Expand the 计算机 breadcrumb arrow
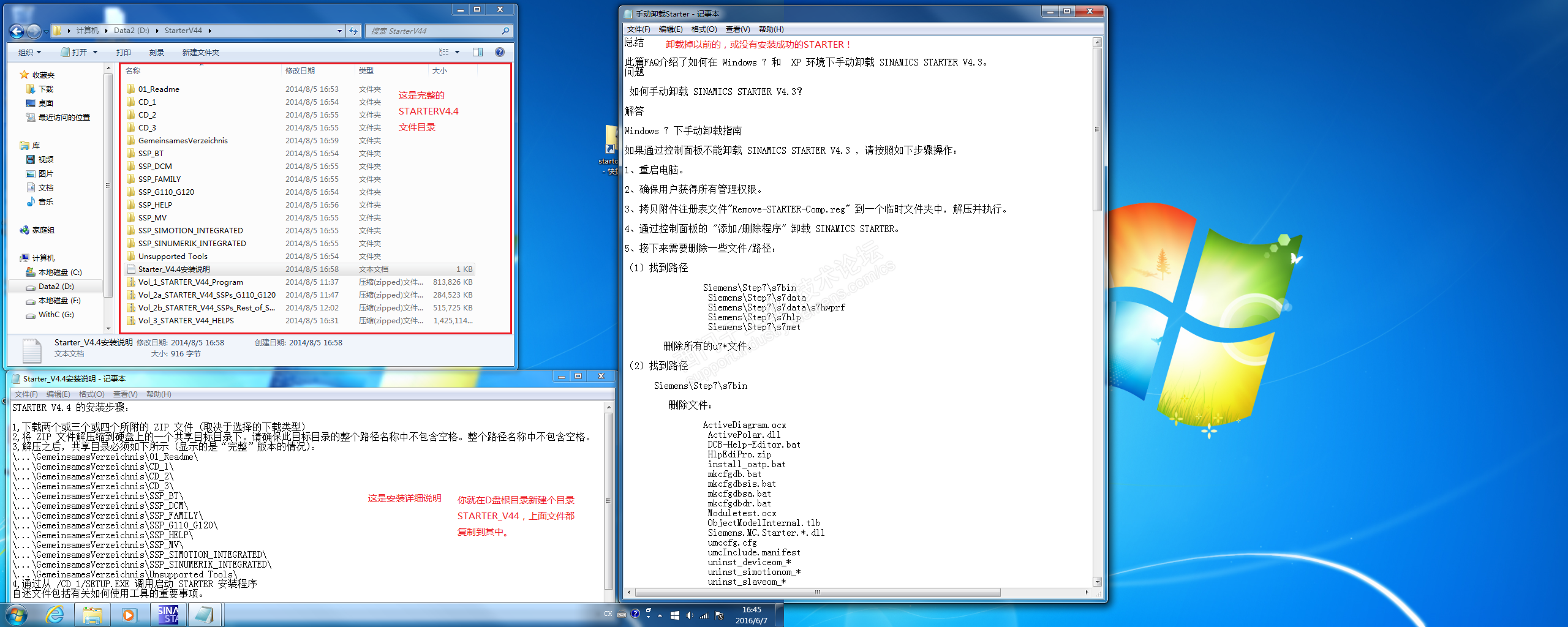This screenshot has height=627, width=1568. (107, 31)
